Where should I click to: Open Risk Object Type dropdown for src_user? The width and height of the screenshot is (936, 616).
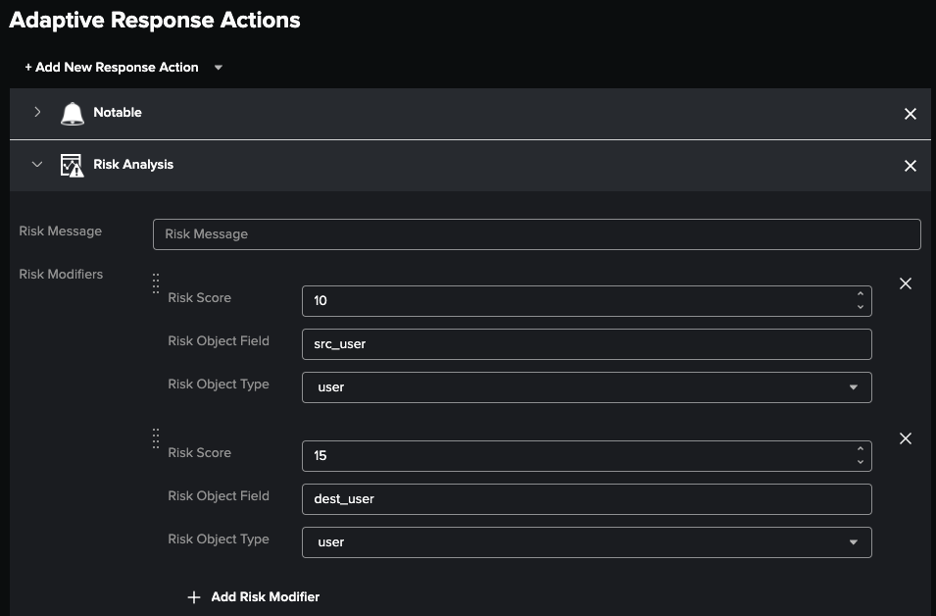(586, 387)
